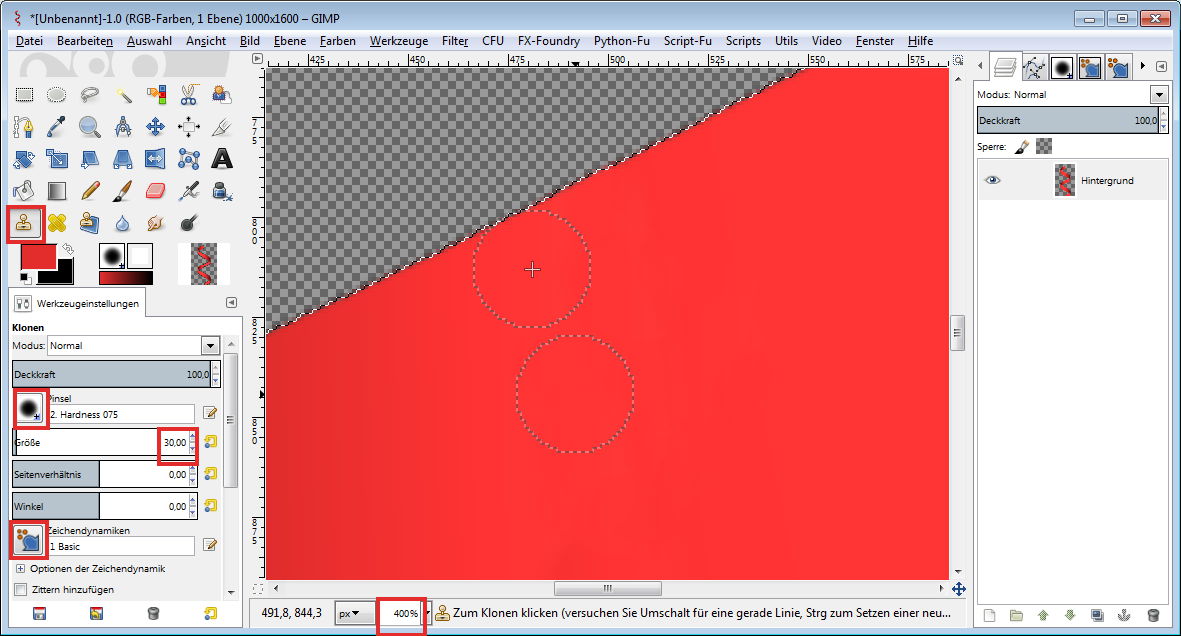Select the Rotate tool
This screenshot has height=636, width=1181.
[24, 159]
